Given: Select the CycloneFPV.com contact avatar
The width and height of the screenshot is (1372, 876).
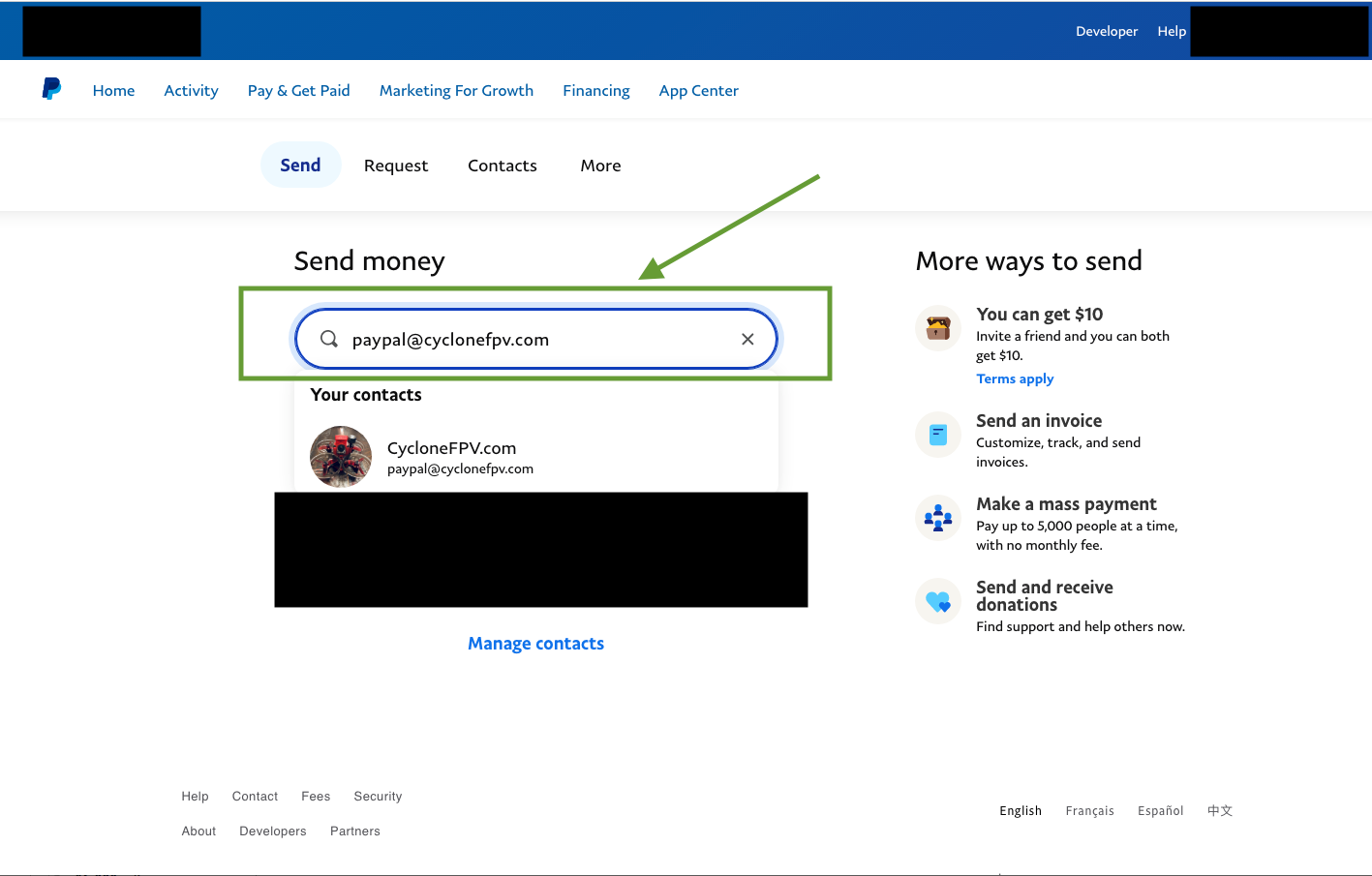Looking at the screenshot, I should 341,457.
